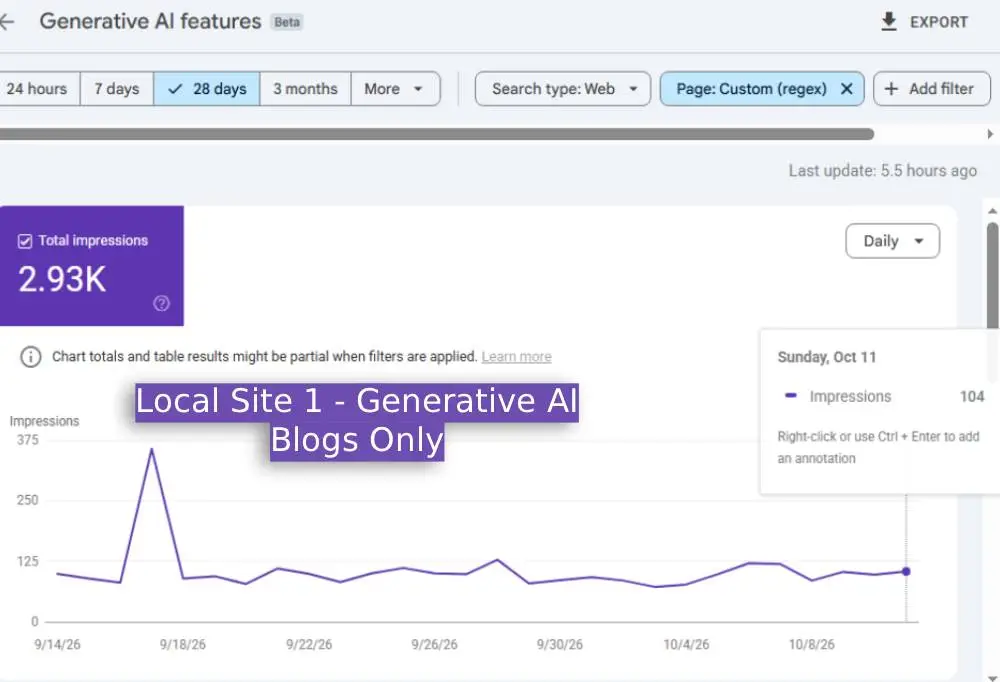The image size is (1000, 682).
Task: Click the EXPORT button label
Action: pos(939,22)
